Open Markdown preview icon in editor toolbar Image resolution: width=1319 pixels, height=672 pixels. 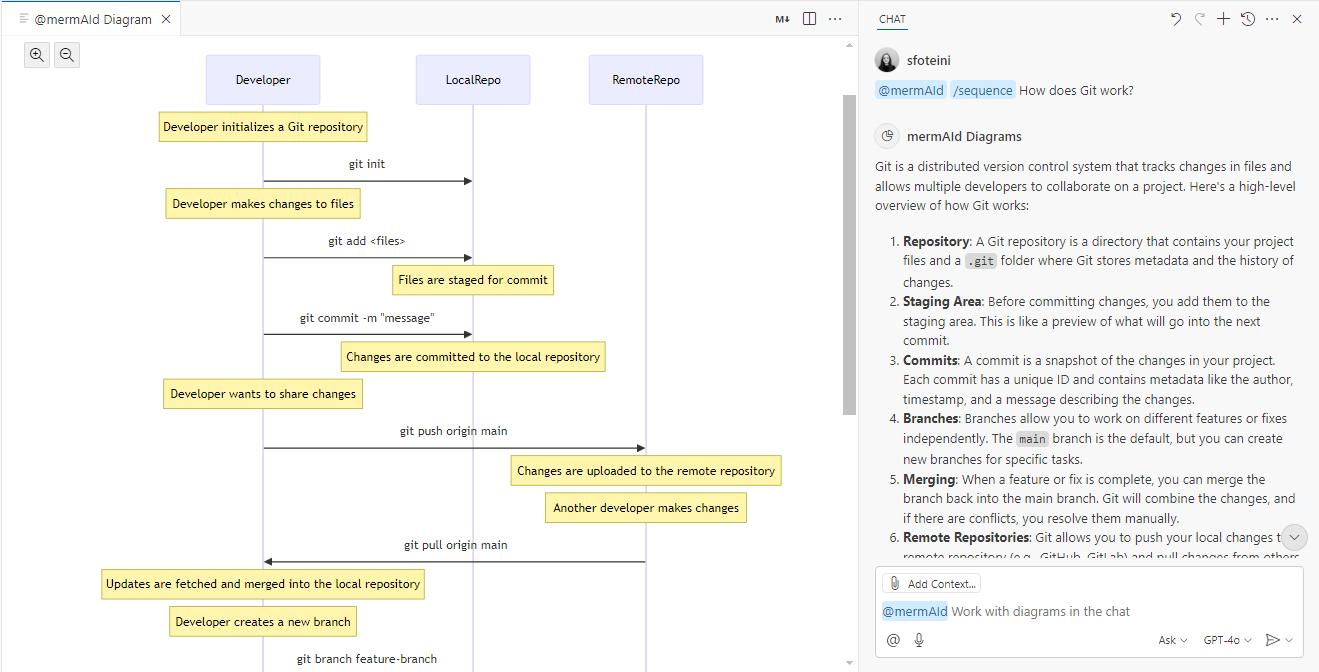[782, 19]
